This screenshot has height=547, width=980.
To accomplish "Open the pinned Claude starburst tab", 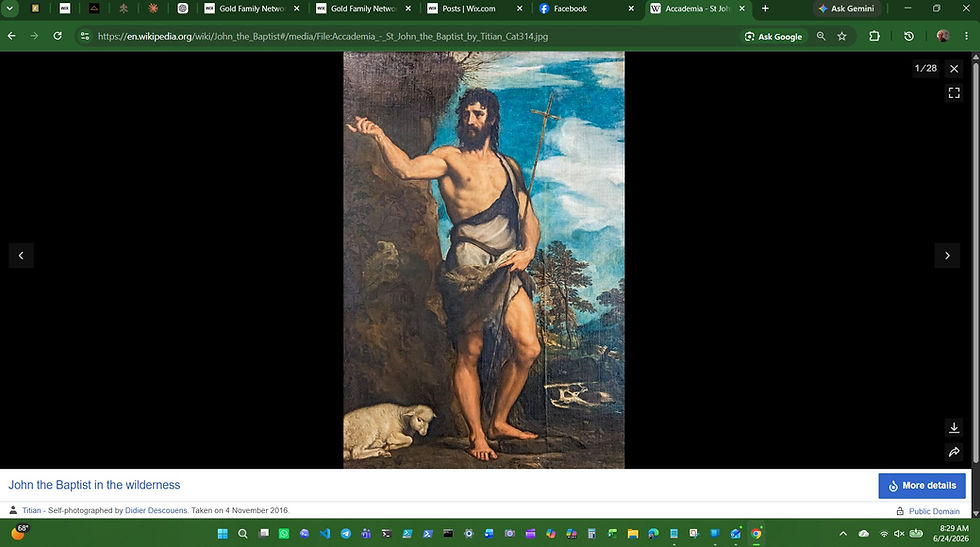I will pos(153,9).
